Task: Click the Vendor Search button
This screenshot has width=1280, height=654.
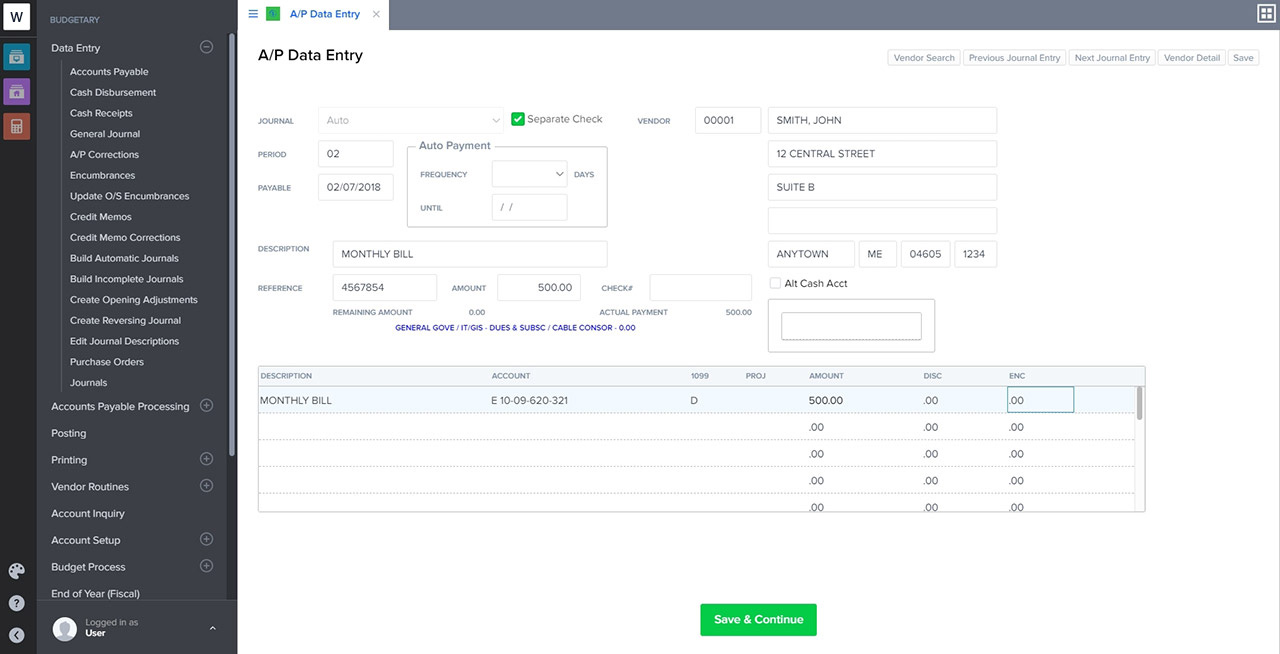Action: pos(924,58)
